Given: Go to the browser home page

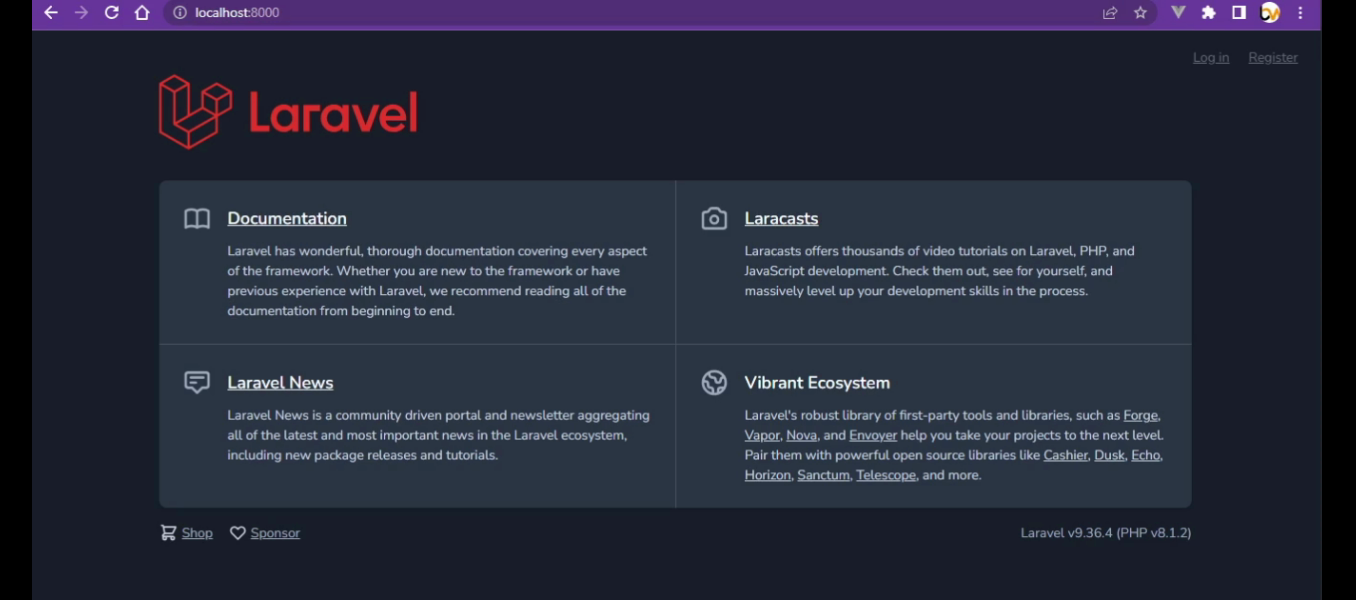Looking at the screenshot, I should click(142, 13).
